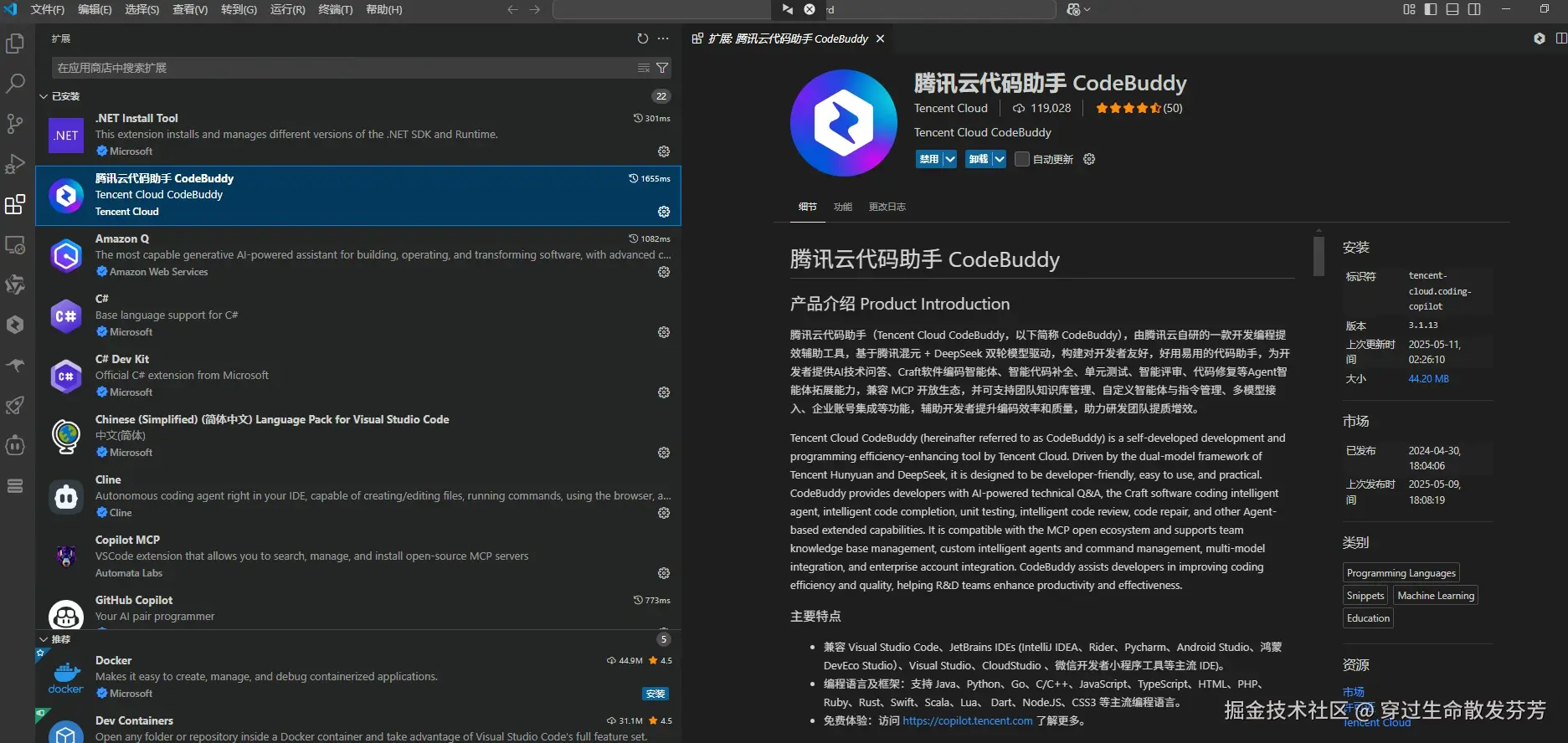This screenshot has height=743, width=1568.
Task: Switch to the Features tab
Action: click(x=842, y=207)
